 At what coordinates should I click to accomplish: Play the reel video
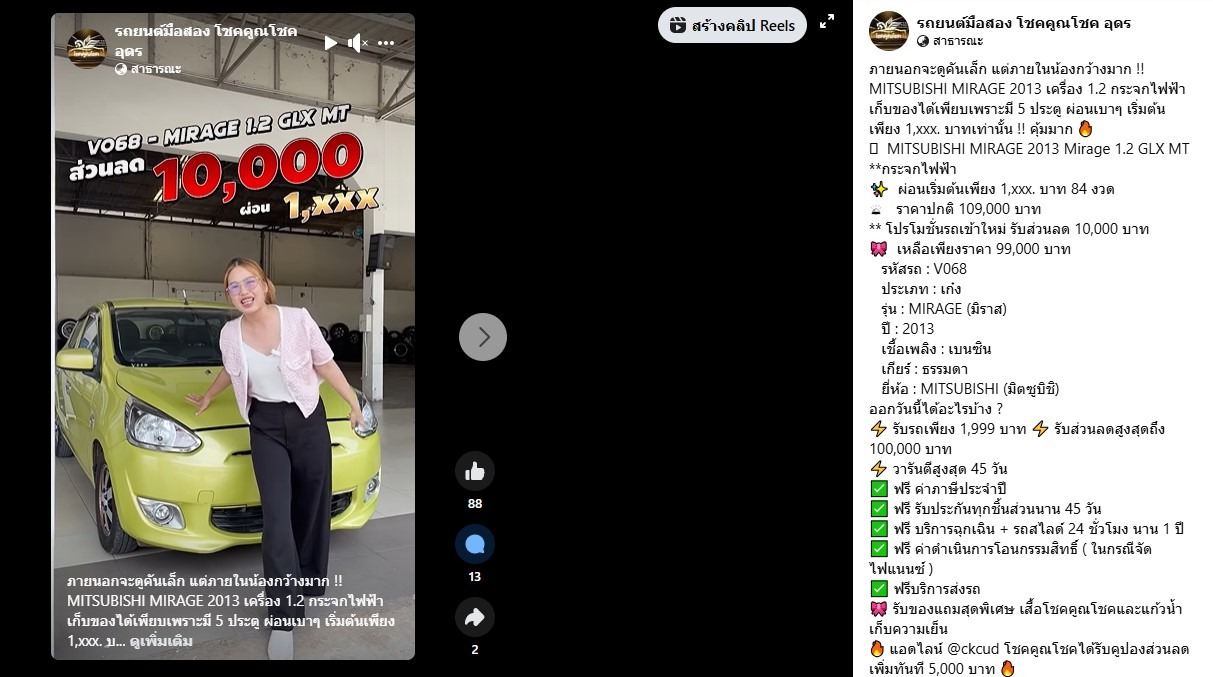coord(331,43)
